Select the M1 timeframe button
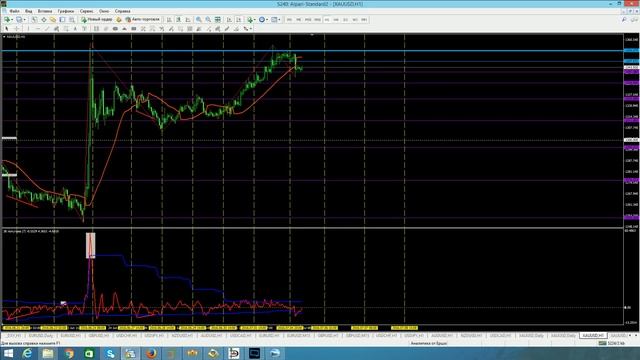640x360 pixels. pyautogui.click(x=289, y=20)
